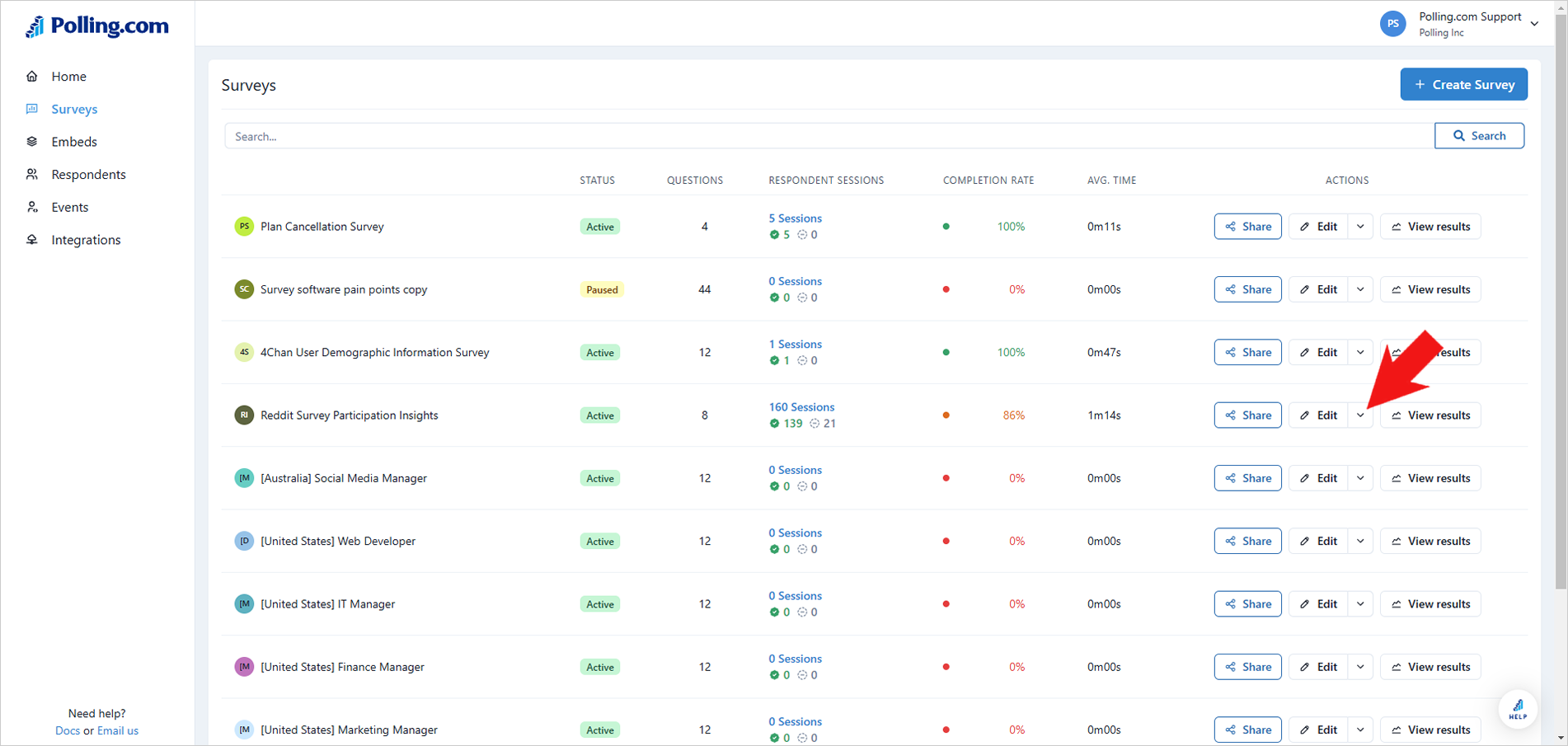The image size is (1568, 746).
Task: Edit the Plan Cancellation Survey
Action: coord(1318,227)
